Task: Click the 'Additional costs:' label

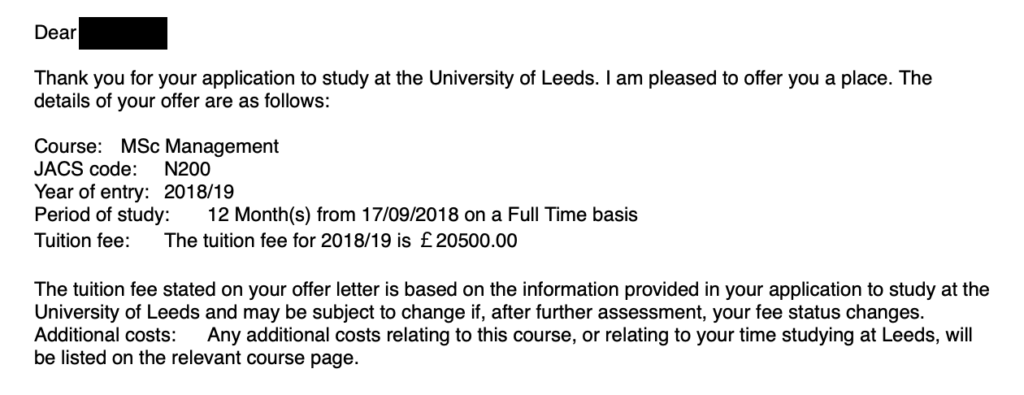Action: coord(105,336)
